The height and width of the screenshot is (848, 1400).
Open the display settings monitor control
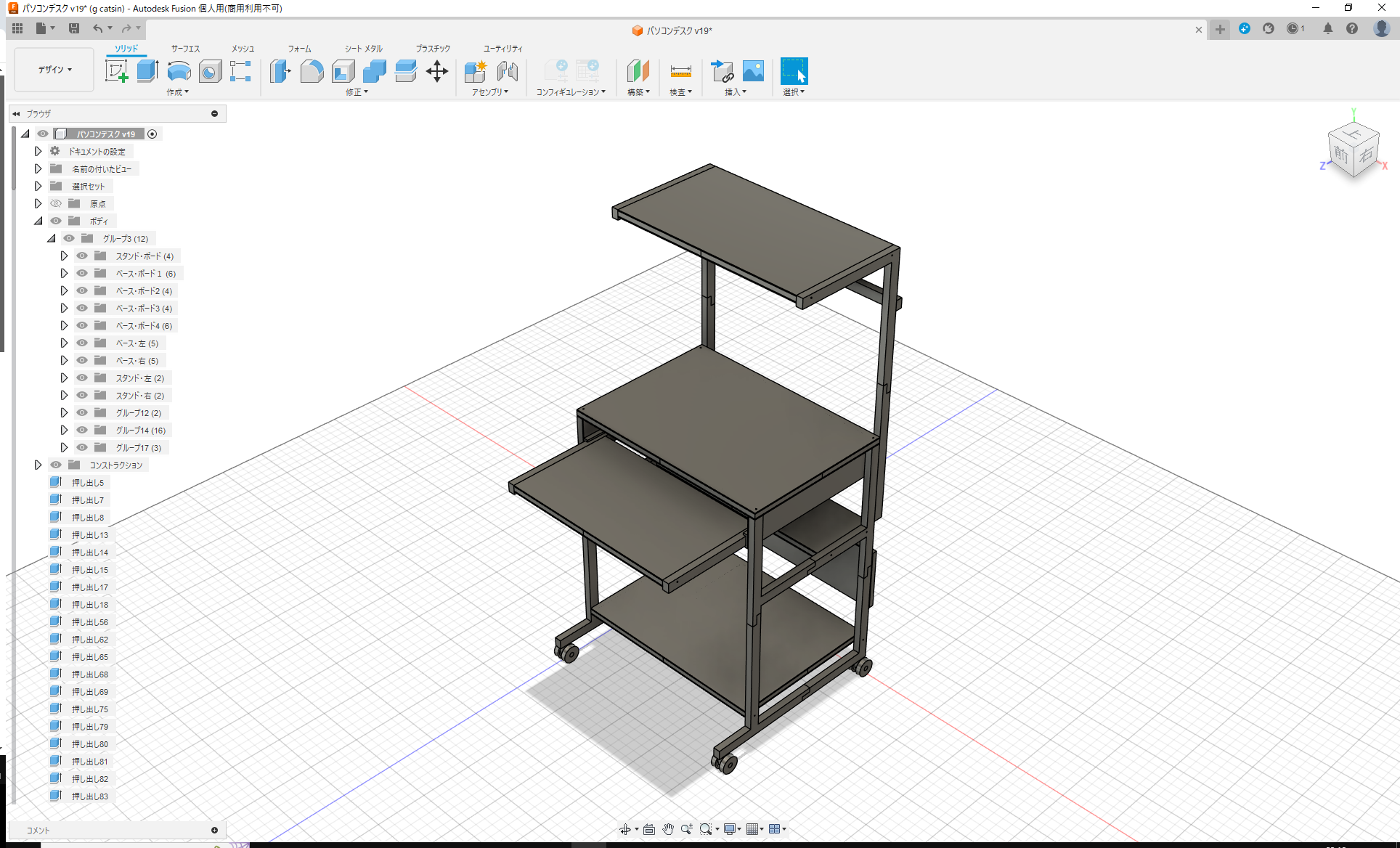coord(730,828)
